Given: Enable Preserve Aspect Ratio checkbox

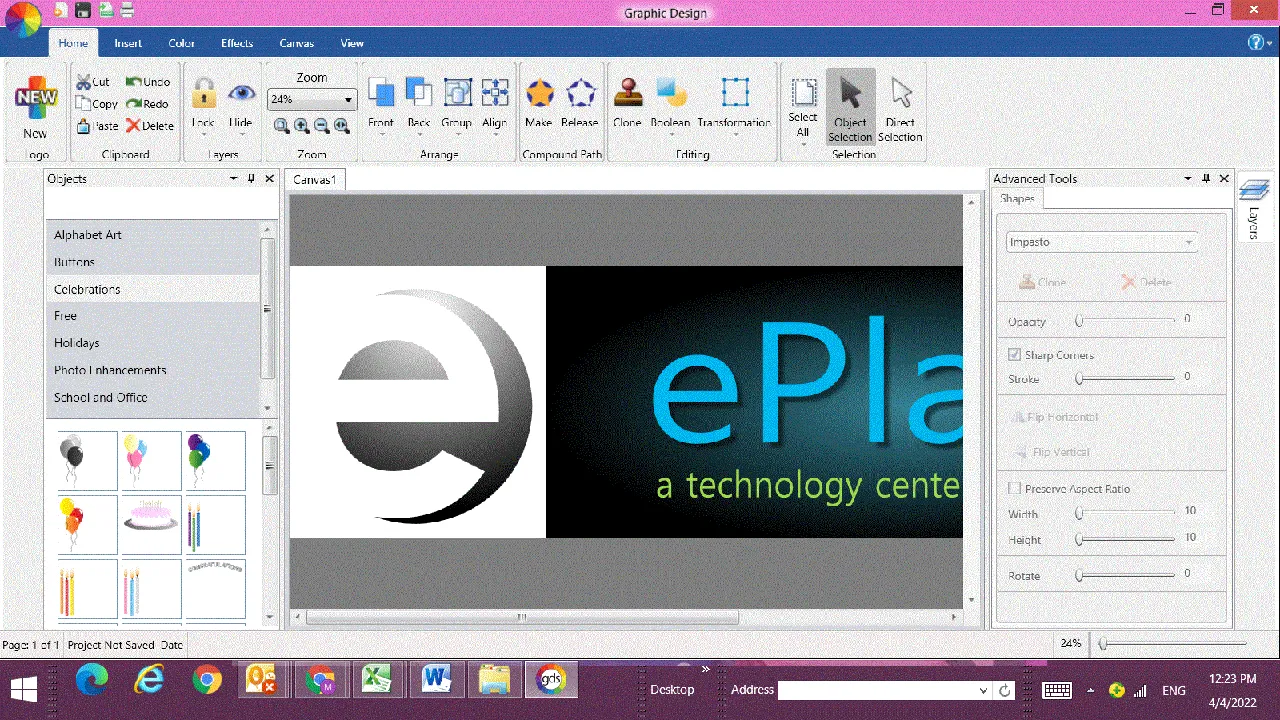Looking at the screenshot, I should (1014, 489).
